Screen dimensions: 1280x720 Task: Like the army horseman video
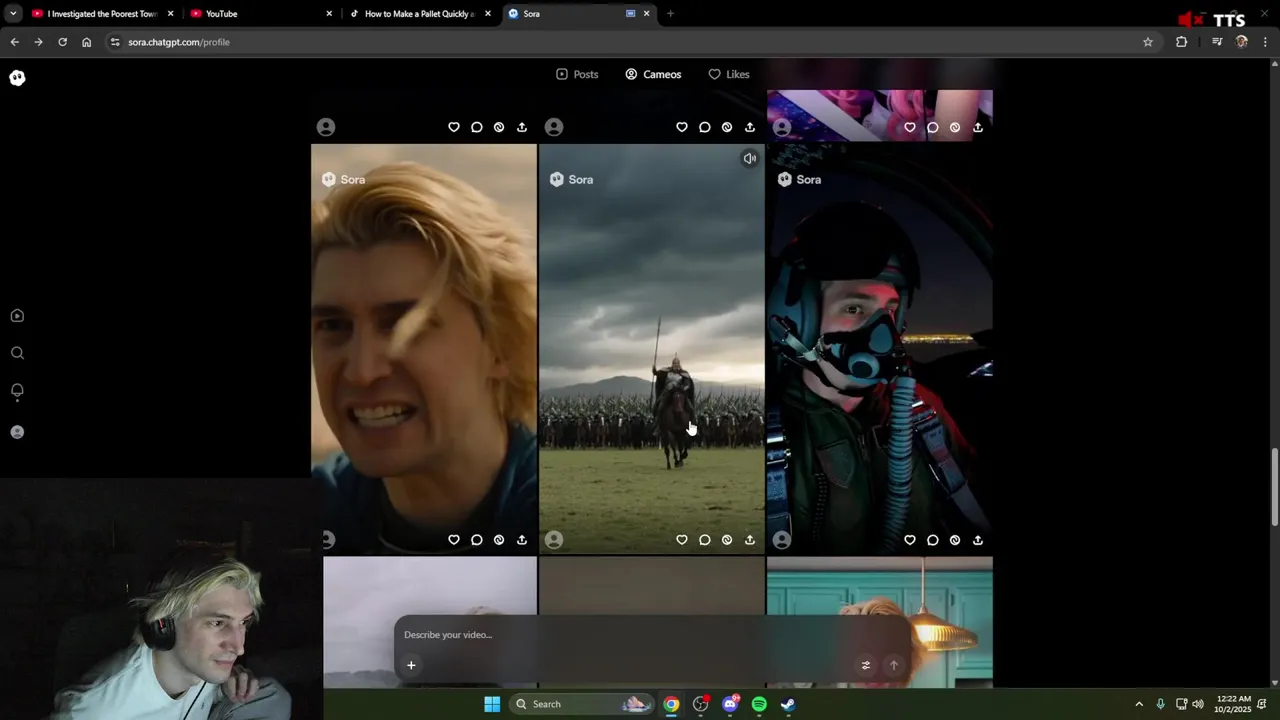click(682, 540)
